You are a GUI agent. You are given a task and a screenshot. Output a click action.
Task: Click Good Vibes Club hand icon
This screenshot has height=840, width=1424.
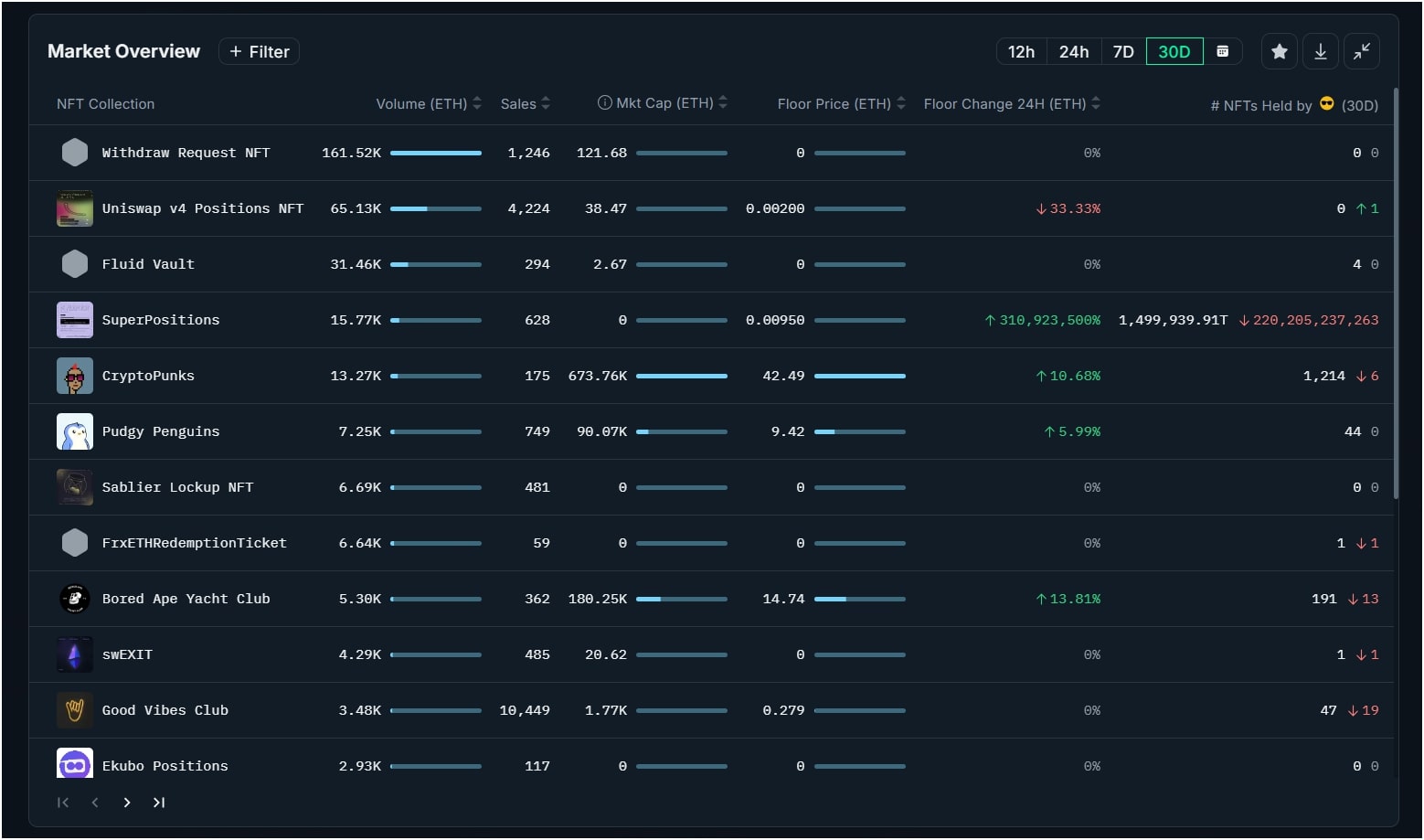point(75,710)
